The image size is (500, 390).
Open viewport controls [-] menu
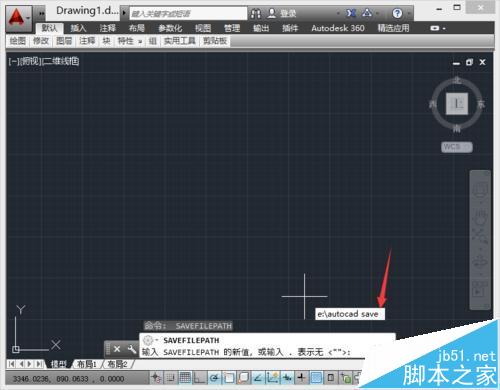(14, 61)
